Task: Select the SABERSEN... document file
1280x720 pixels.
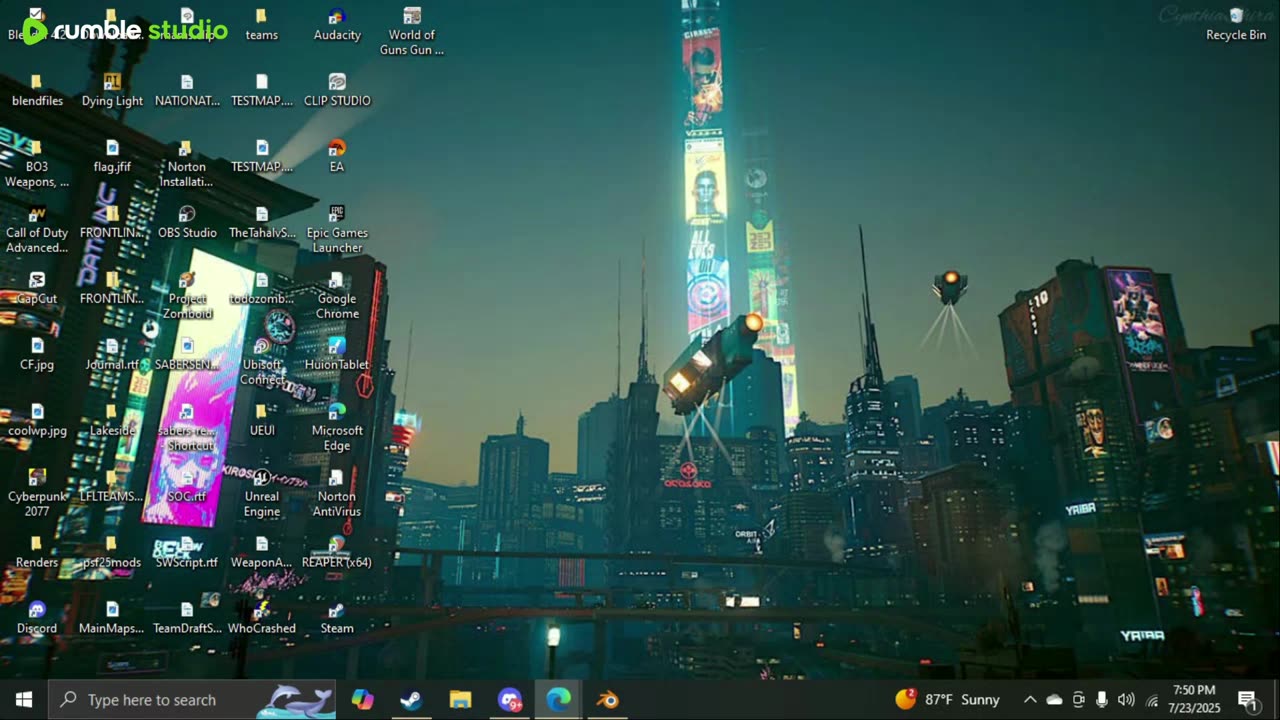Action: (187, 354)
